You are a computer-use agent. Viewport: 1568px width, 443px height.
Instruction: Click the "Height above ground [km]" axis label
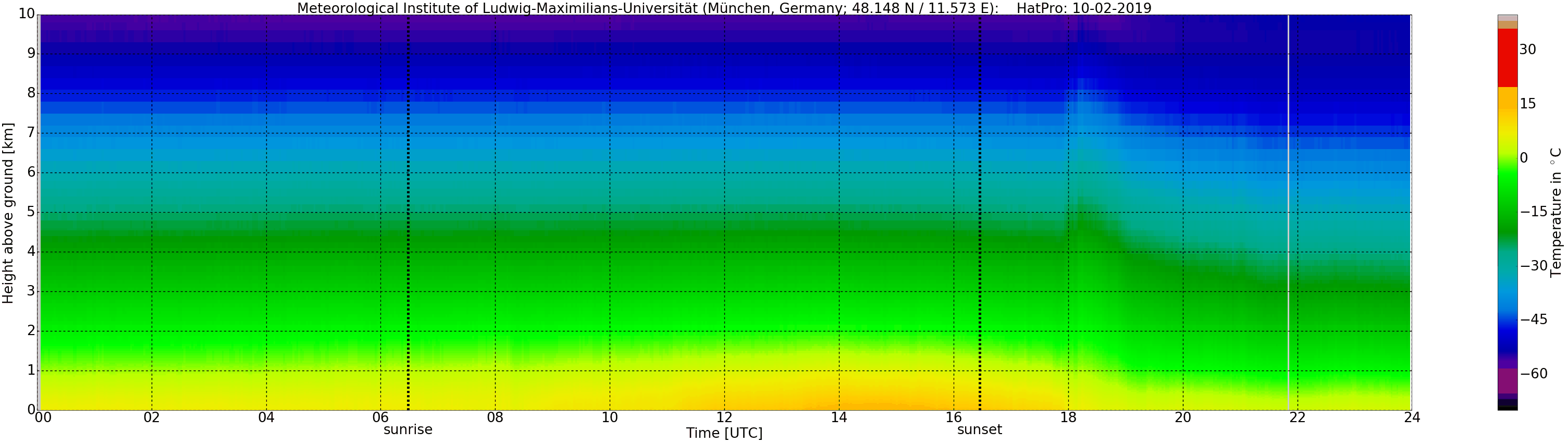pos(8,213)
